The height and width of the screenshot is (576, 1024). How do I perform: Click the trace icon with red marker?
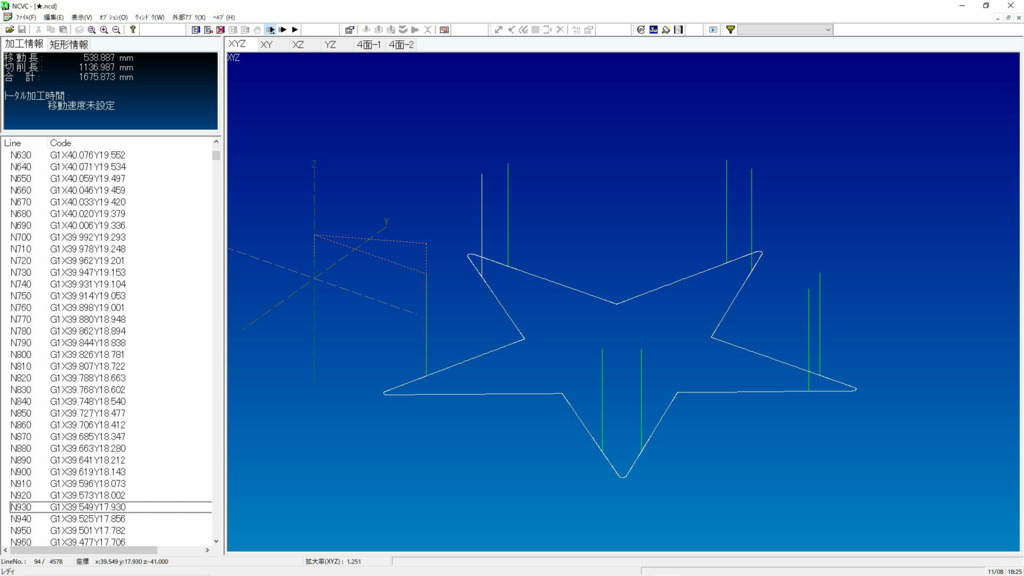click(x=208, y=29)
